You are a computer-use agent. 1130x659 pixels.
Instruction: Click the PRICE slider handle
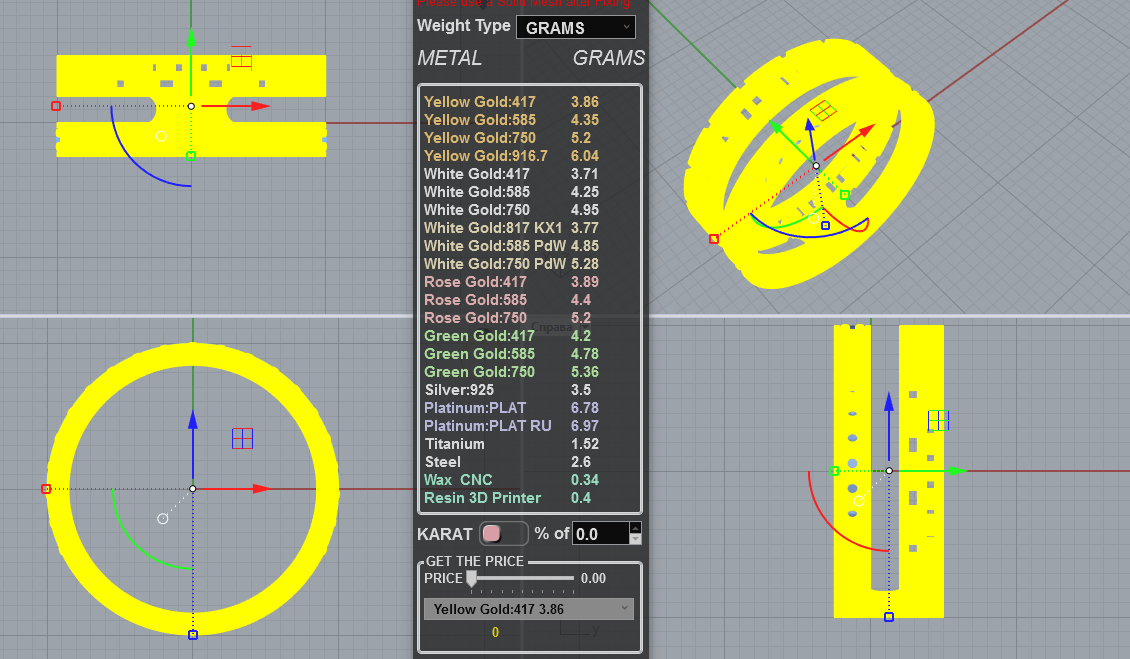[471, 578]
